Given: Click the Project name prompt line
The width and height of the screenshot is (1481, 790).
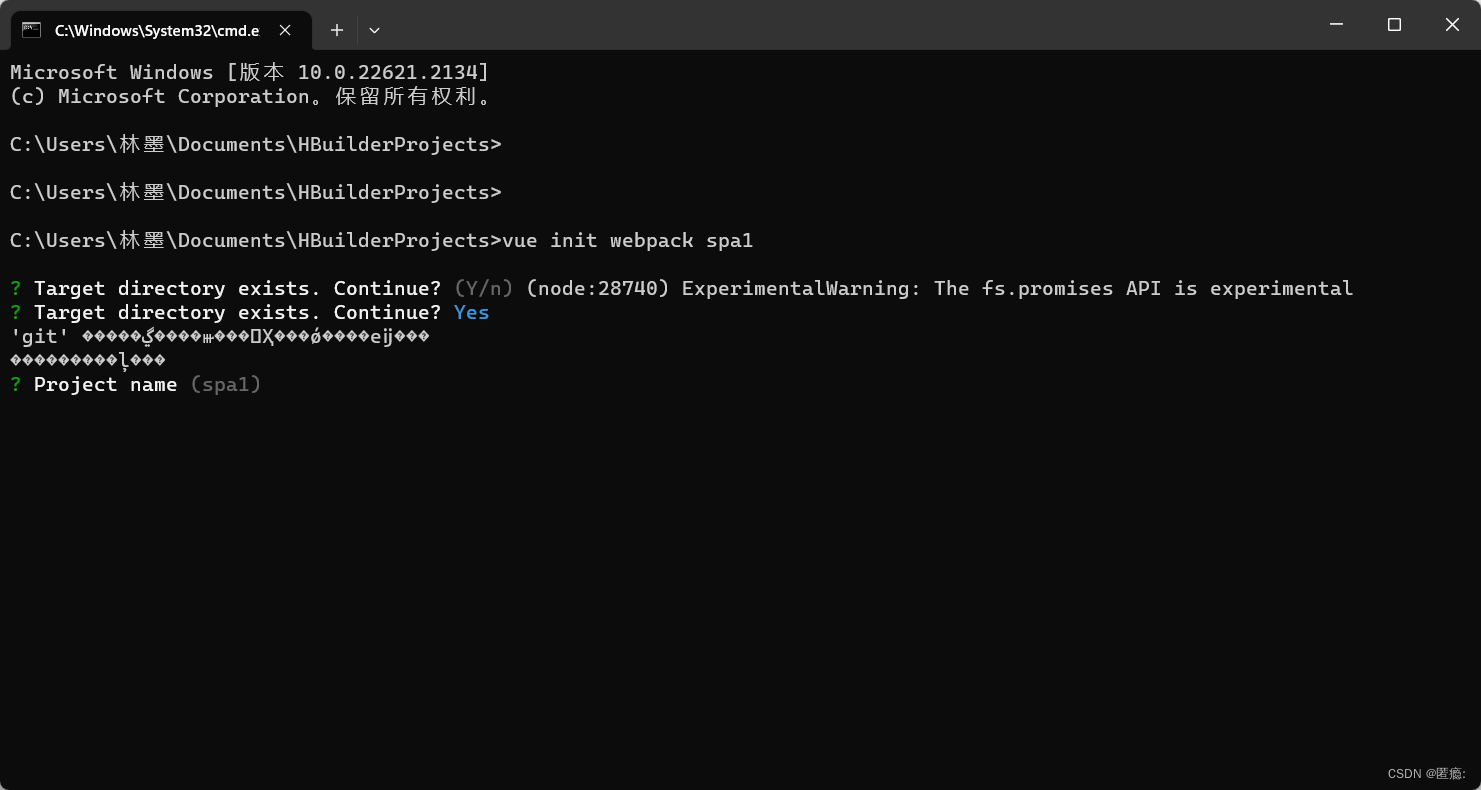Looking at the screenshot, I should click(x=105, y=384).
